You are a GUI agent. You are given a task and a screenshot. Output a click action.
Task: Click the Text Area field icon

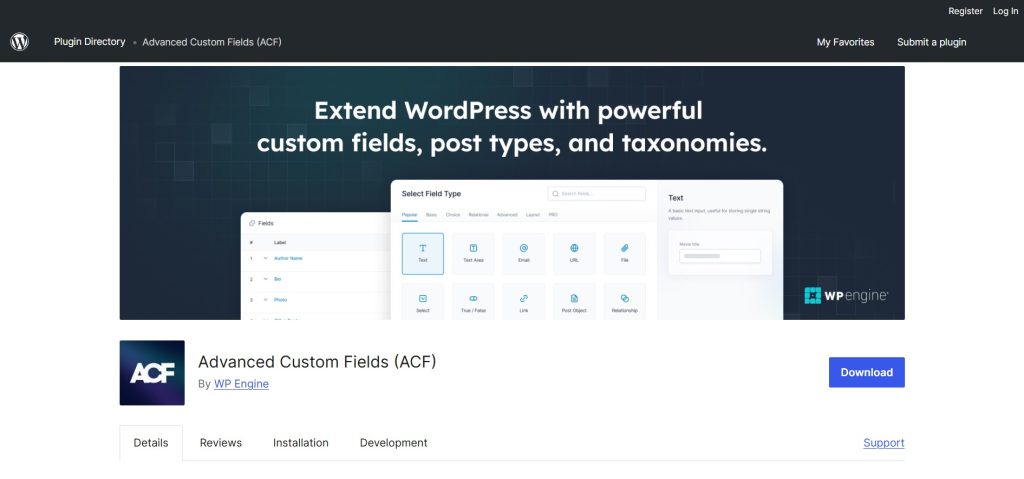(473, 248)
